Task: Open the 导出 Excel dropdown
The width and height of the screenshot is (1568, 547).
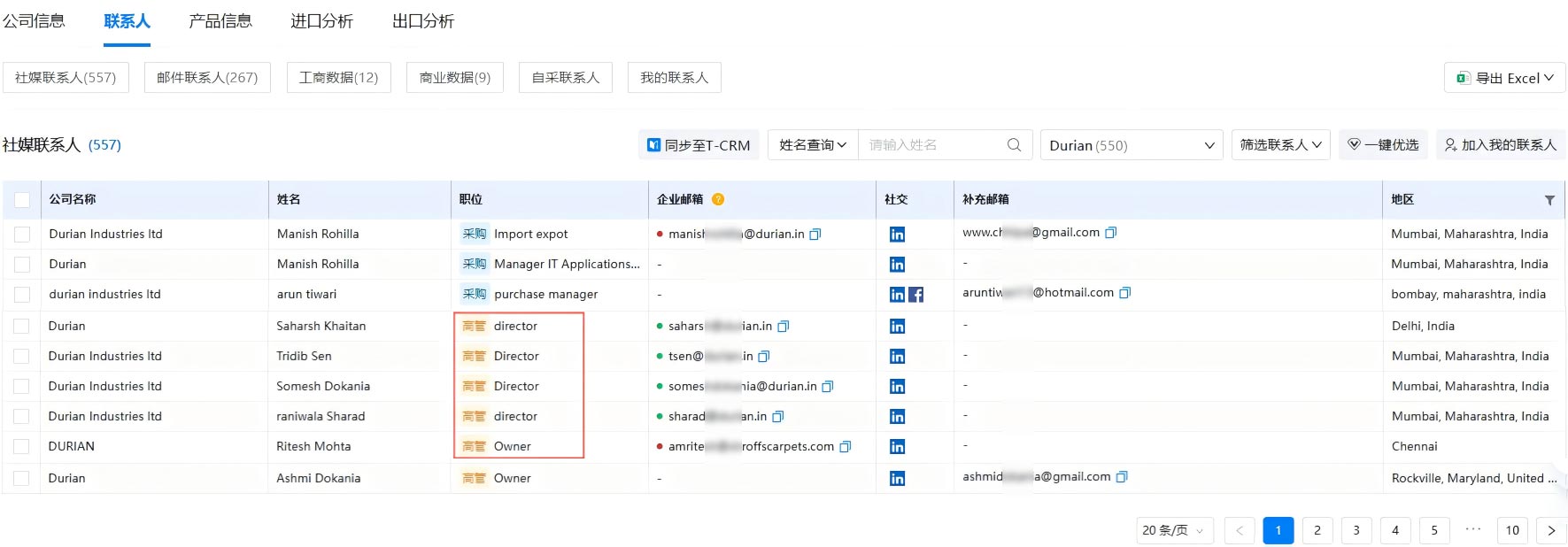Action: tap(1504, 78)
